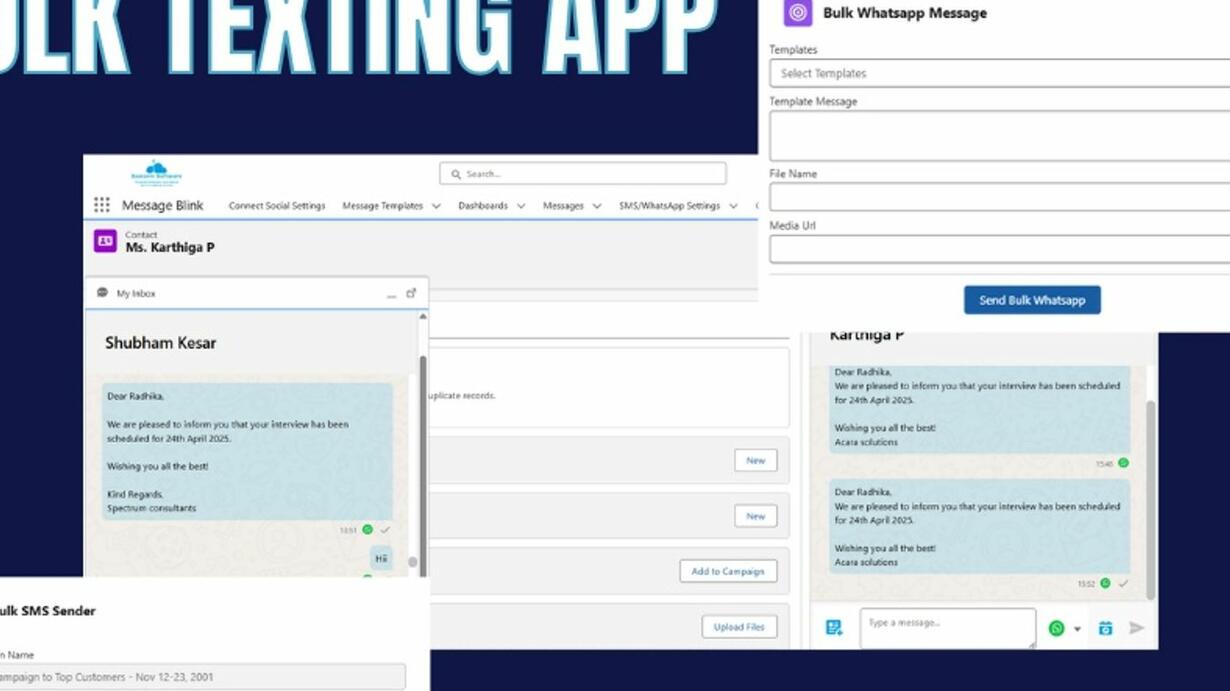Click the Search field in header

(x=583, y=174)
